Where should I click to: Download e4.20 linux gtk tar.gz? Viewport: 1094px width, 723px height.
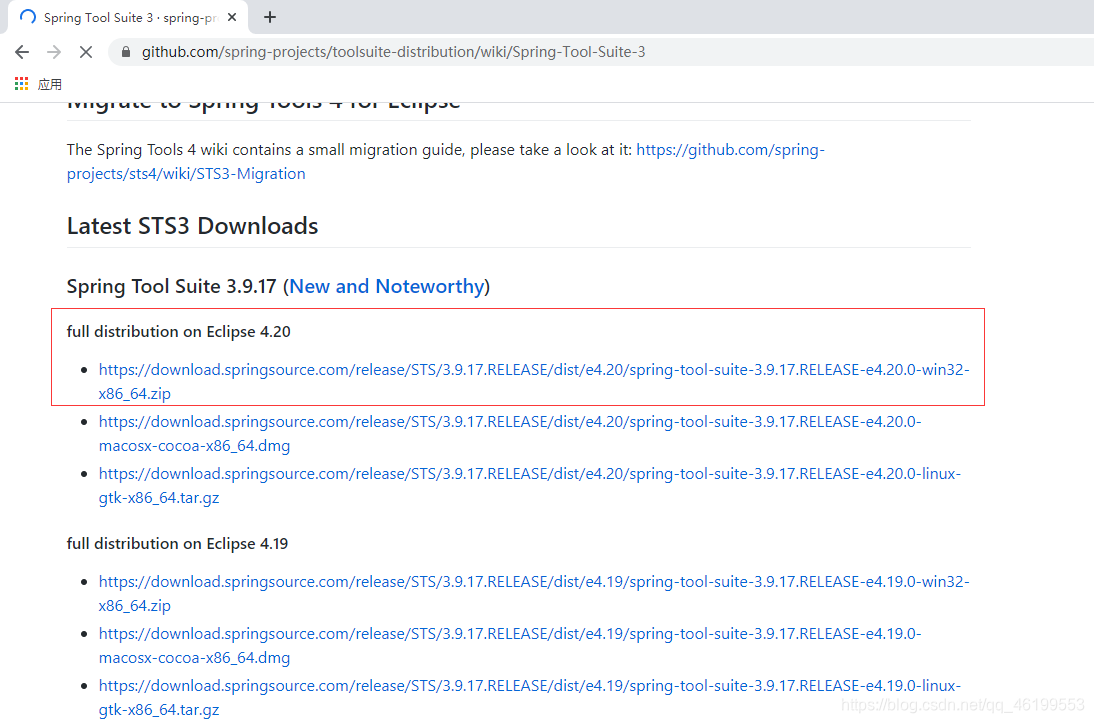click(530, 486)
